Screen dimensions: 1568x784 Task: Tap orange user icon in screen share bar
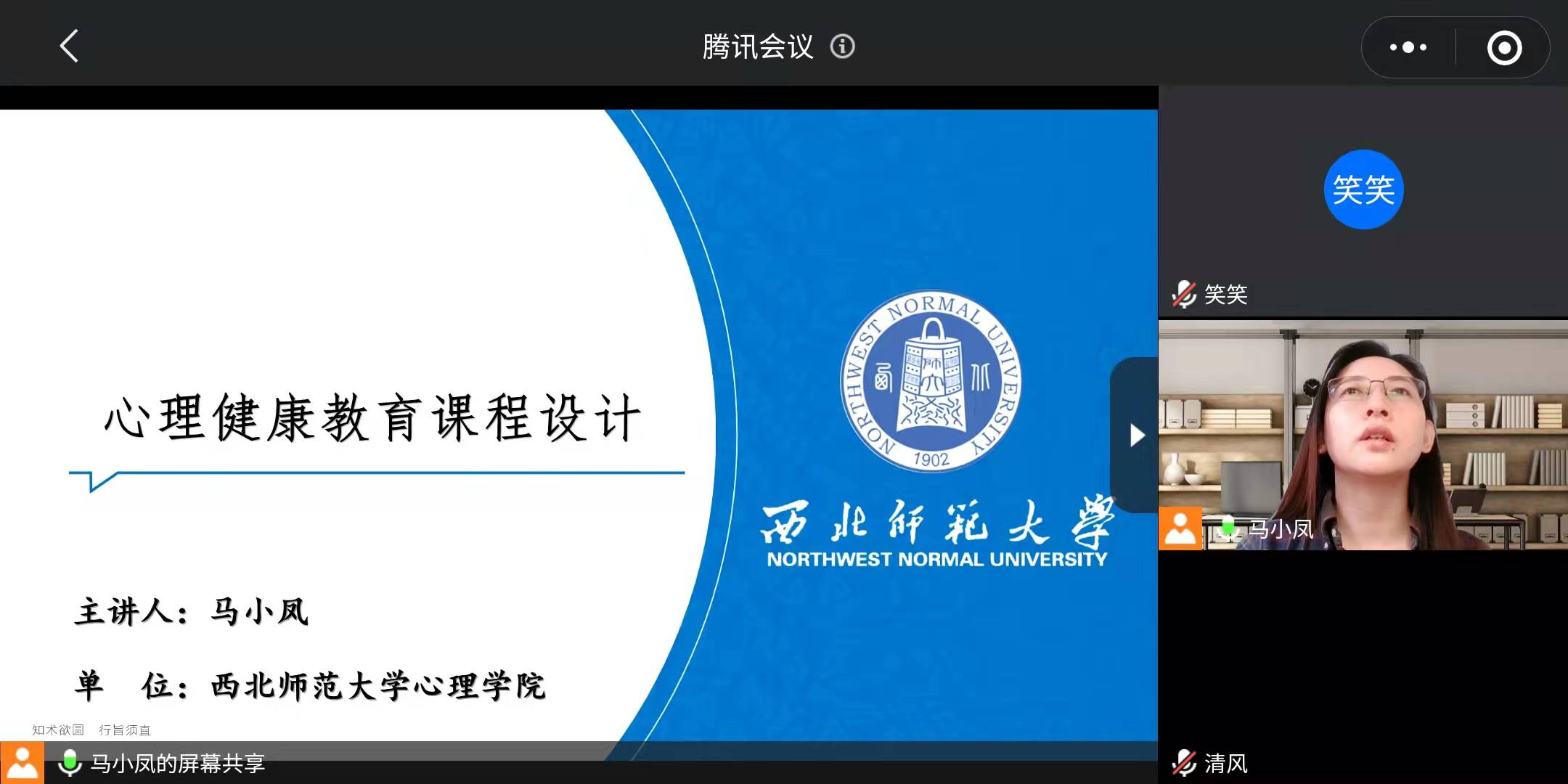(22, 763)
